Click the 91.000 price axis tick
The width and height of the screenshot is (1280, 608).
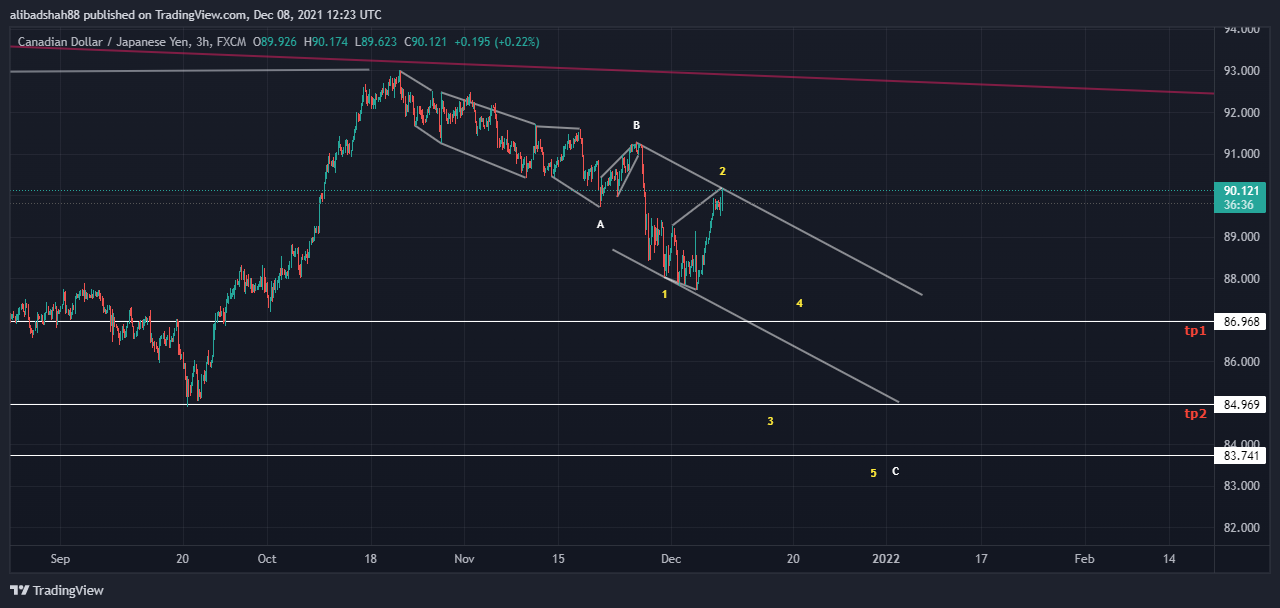click(x=1239, y=154)
